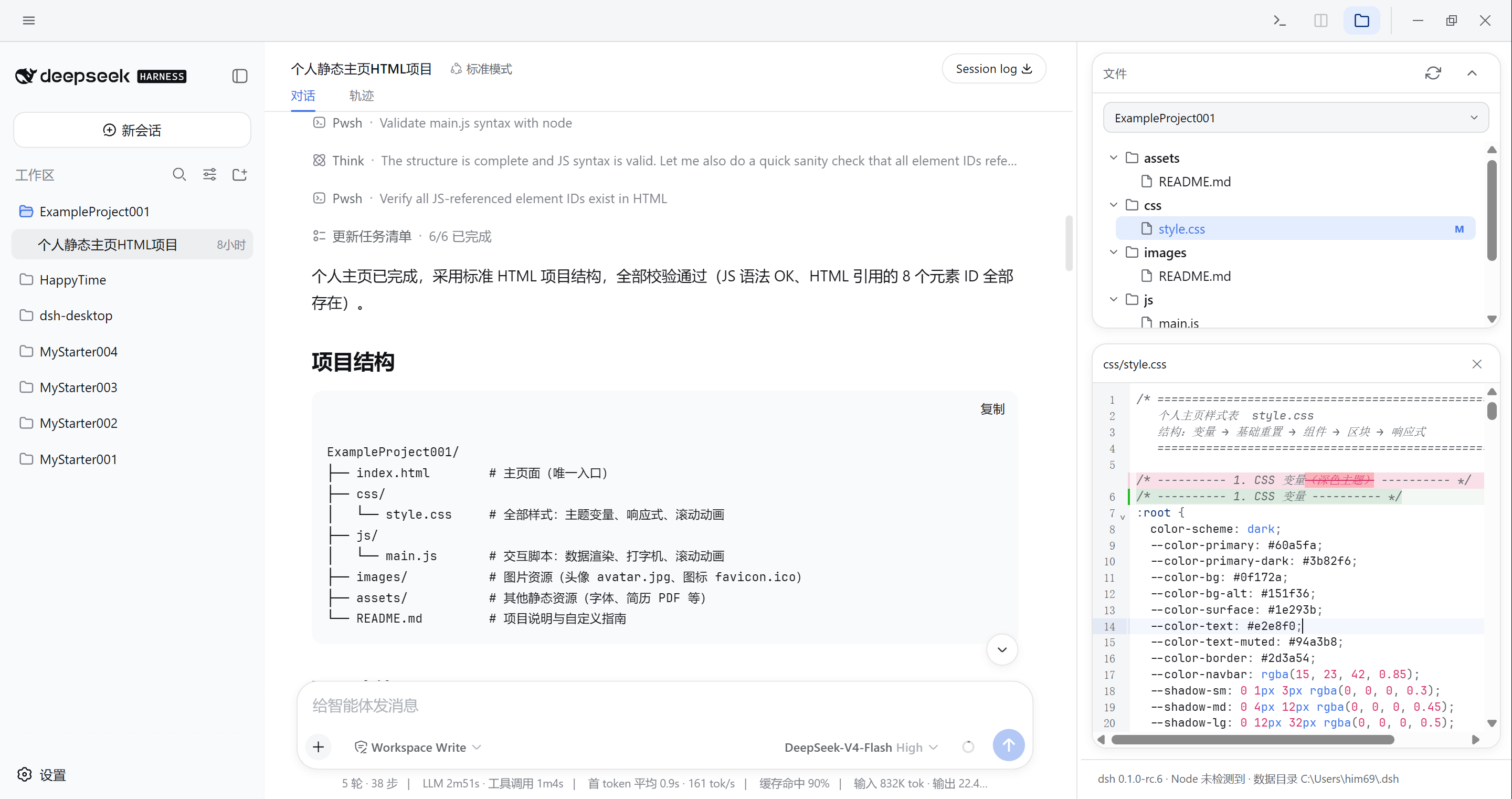1512x799 pixels.
Task: Open workspace filter settings icon
Action: click(x=209, y=174)
